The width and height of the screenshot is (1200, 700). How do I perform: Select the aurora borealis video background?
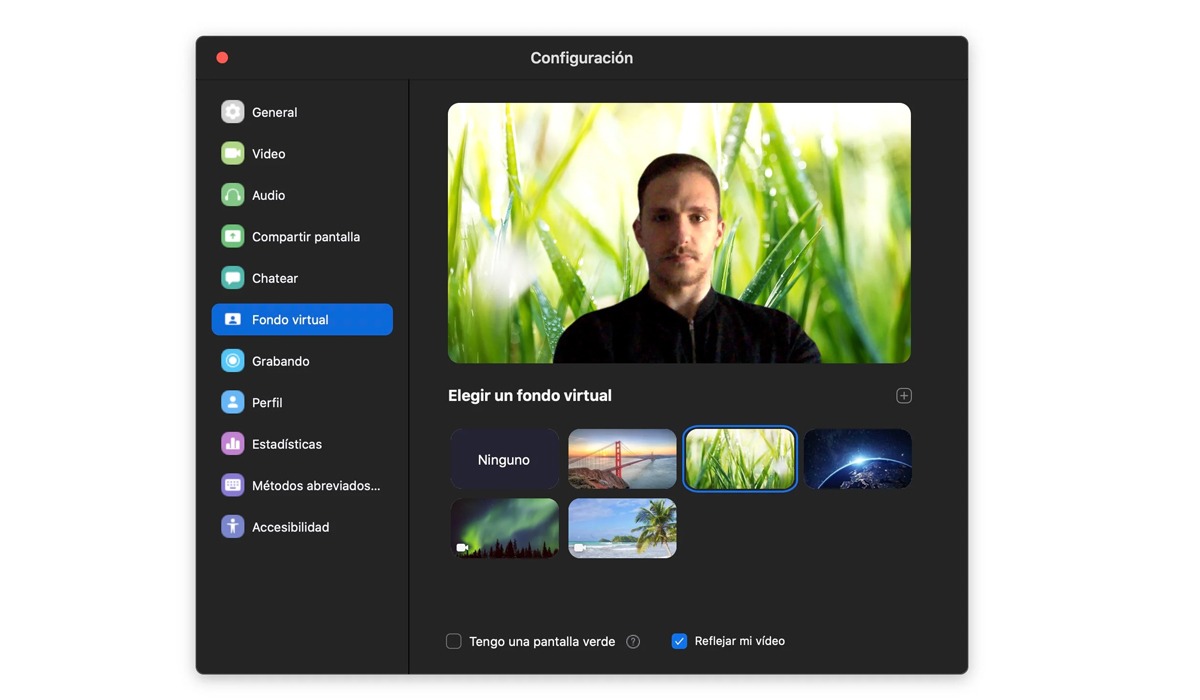[505, 528]
